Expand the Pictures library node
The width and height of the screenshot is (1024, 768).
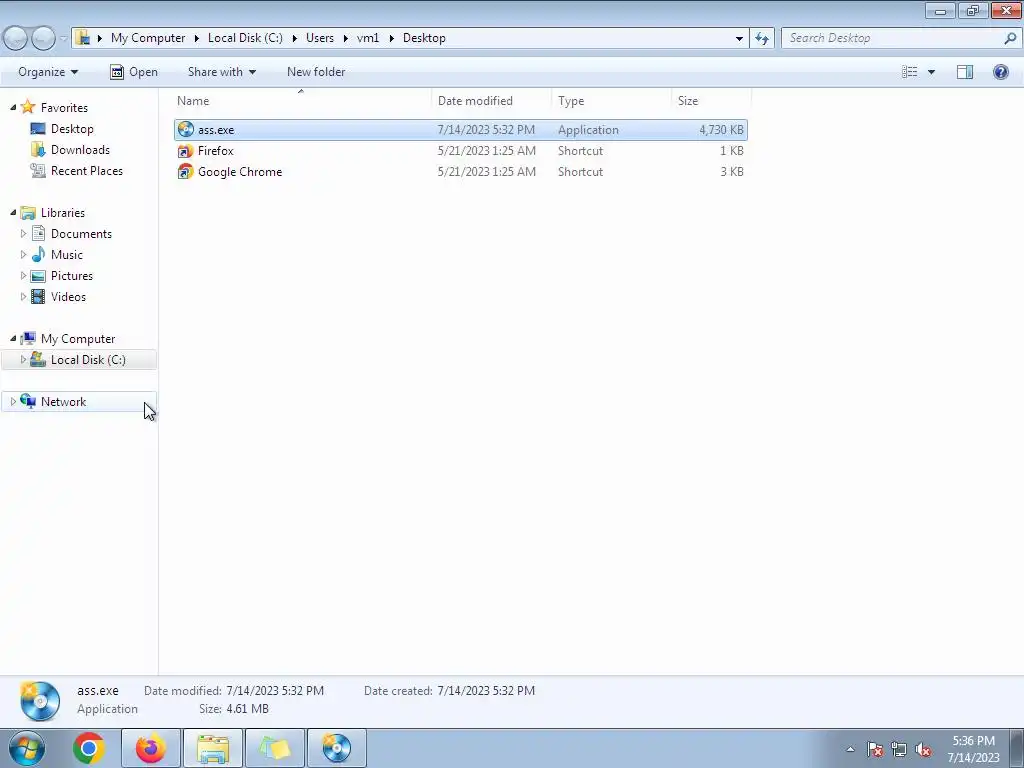coord(24,276)
